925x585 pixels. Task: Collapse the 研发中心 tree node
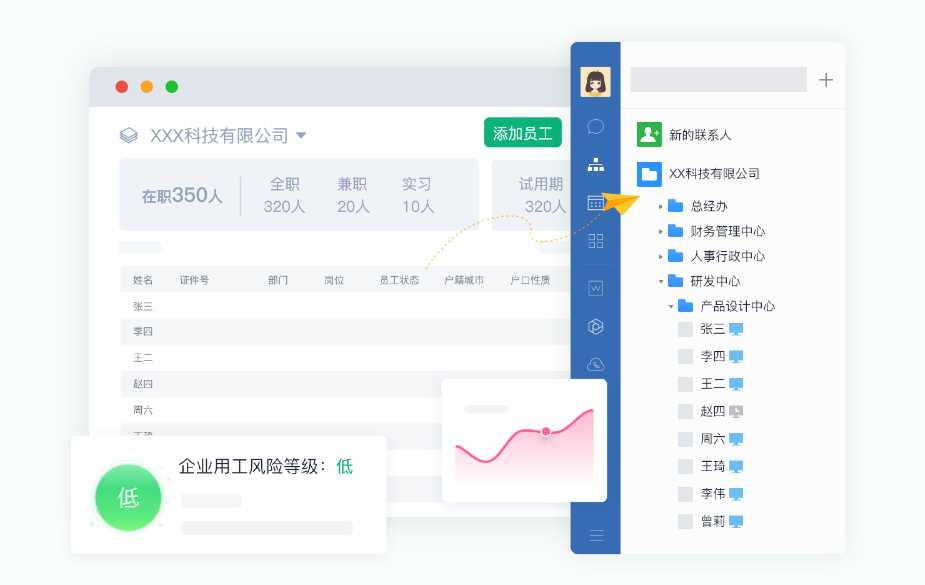tap(661, 282)
